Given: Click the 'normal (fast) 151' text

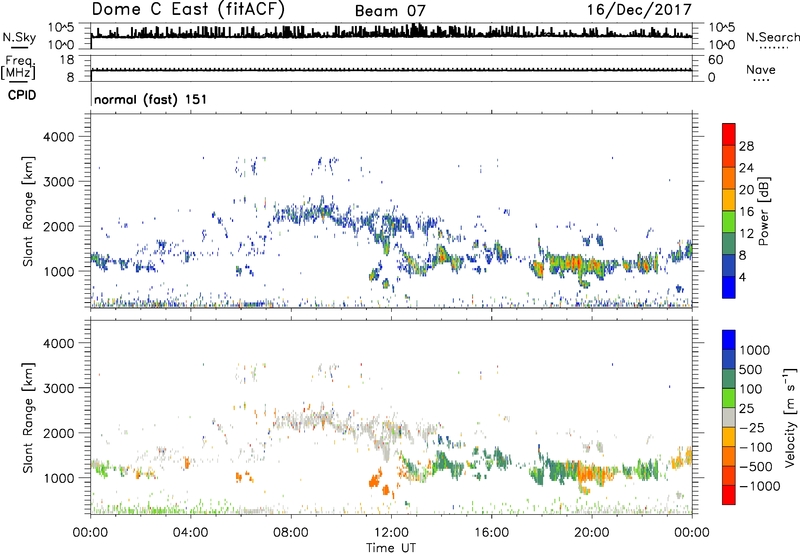Looking at the screenshot, I should [x=151, y=99].
